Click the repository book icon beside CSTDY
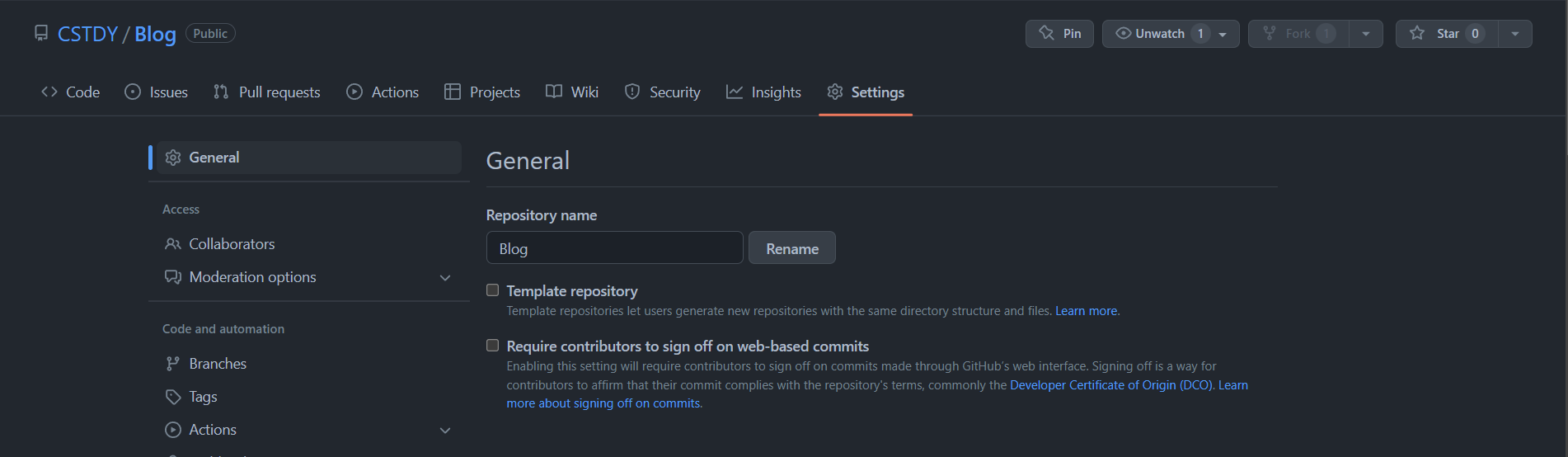The height and width of the screenshot is (457, 1568). pyautogui.click(x=41, y=33)
